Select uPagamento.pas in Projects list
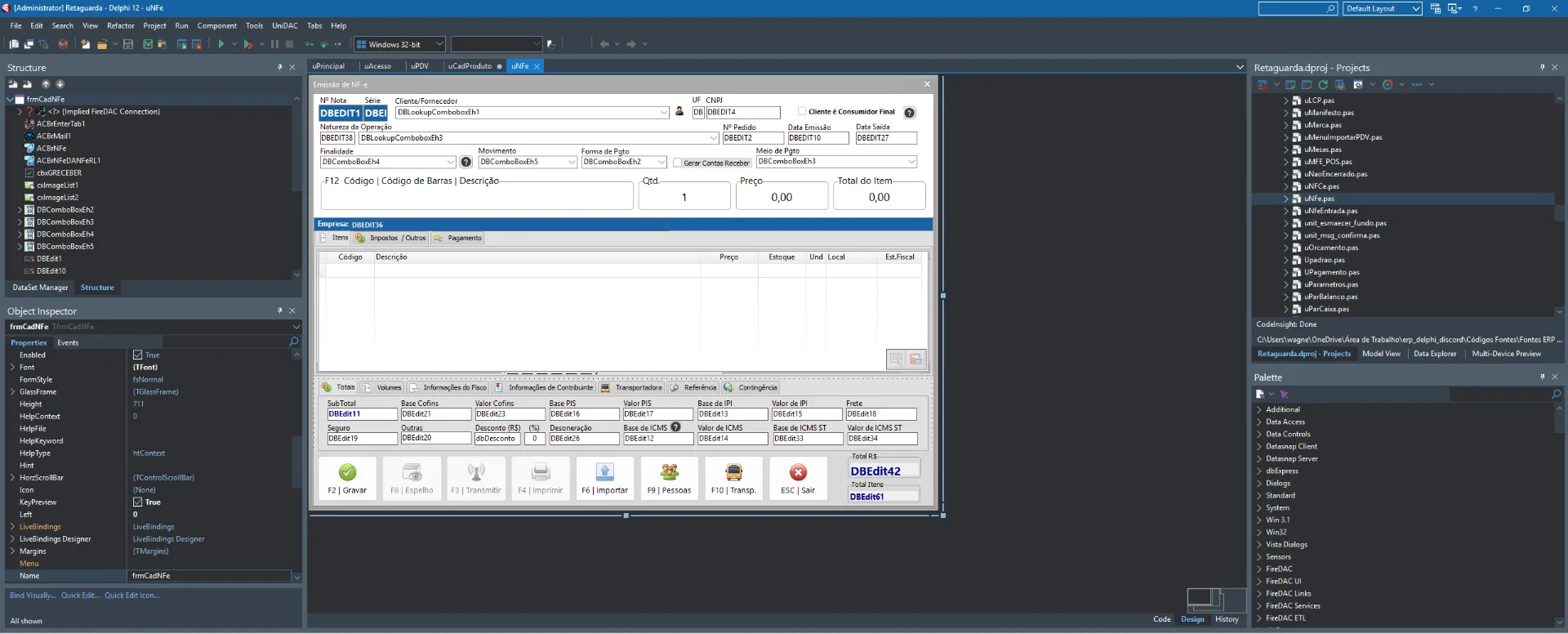 (1330, 272)
